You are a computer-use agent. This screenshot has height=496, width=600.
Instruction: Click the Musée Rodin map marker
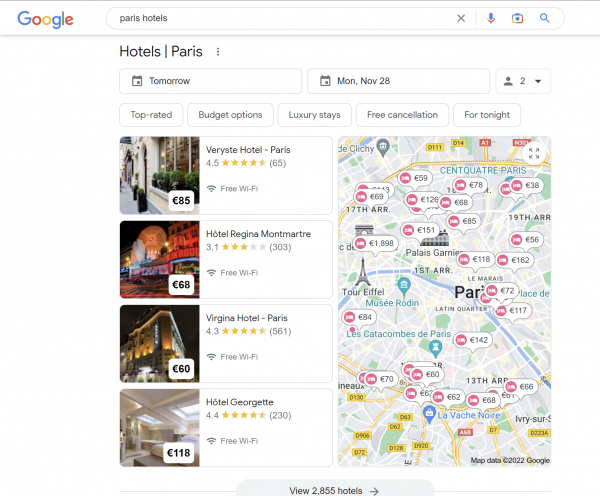(404, 286)
